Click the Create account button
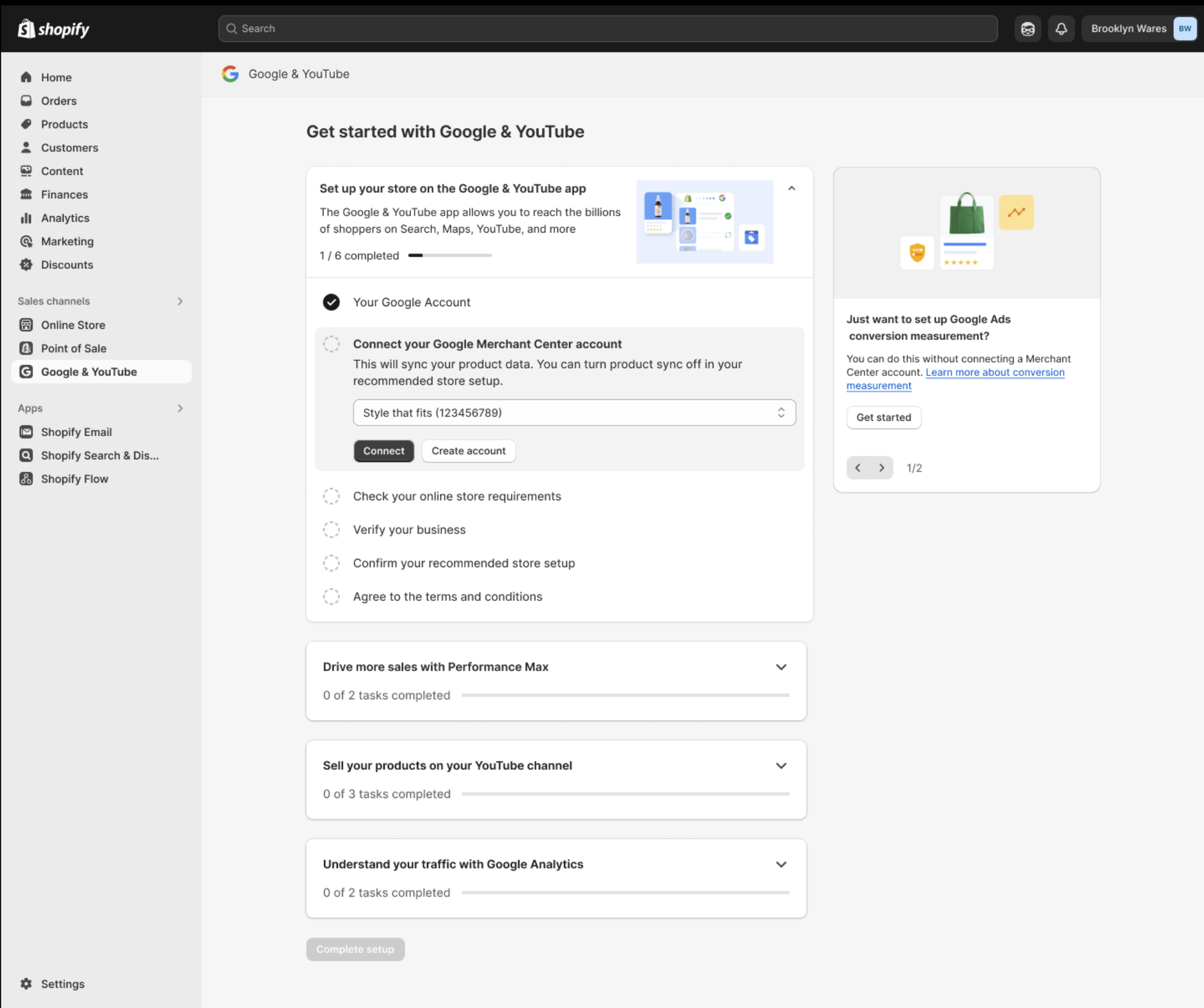Viewport: 1204px width, 1008px height. [x=468, y=451]
